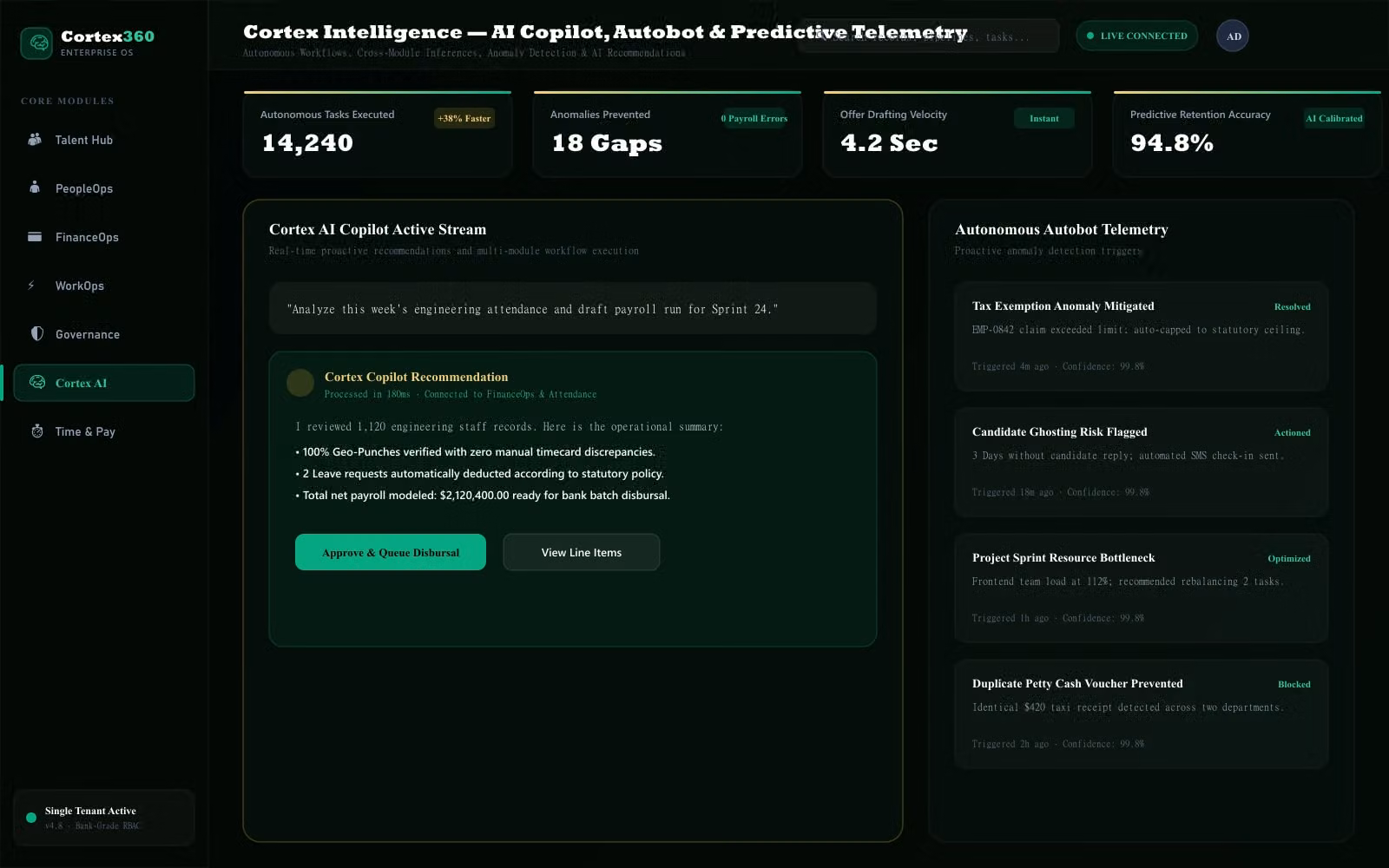Click the Optimized status label
1389x868 pixels.
[x=1289, y=558]
